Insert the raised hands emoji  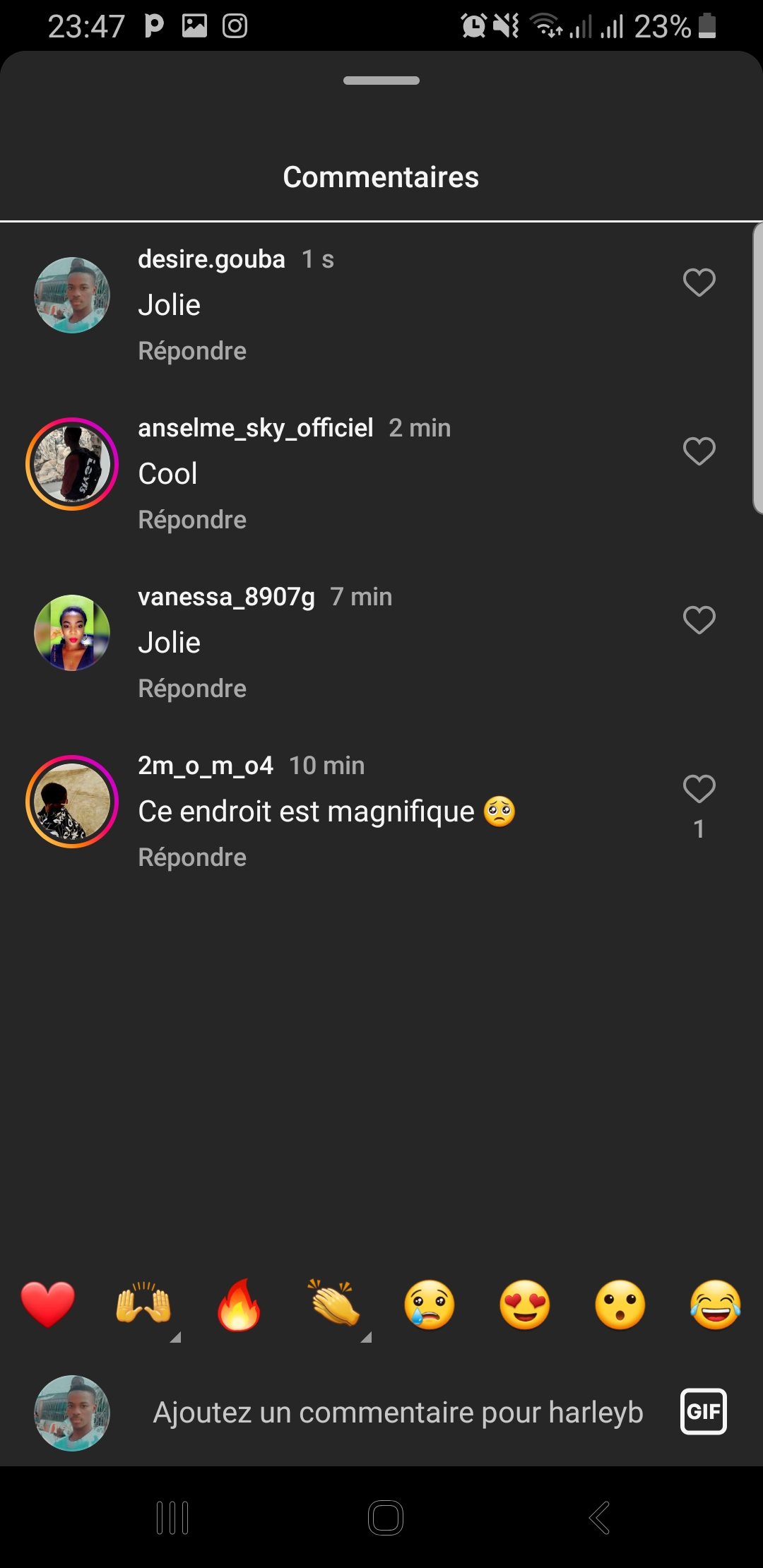tap(143, 1305)
